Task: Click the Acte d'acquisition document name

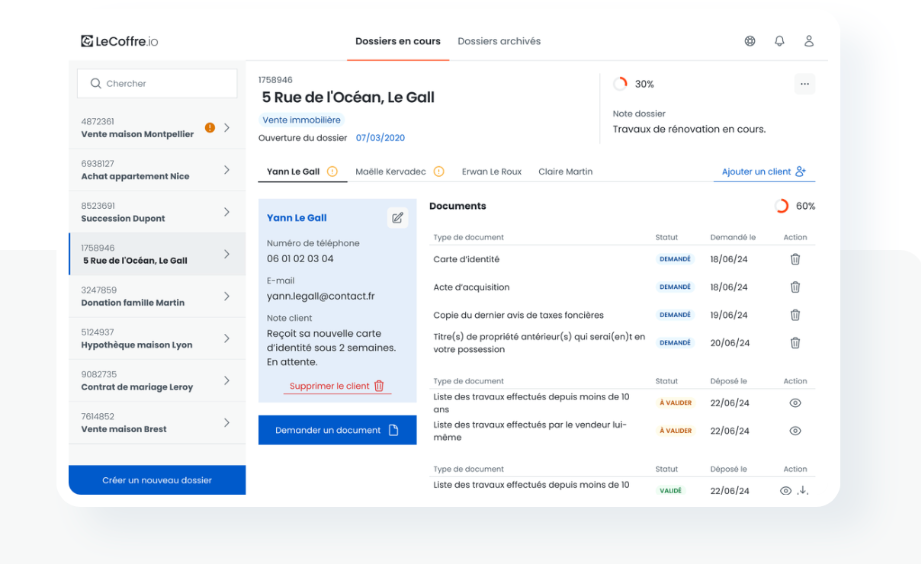Action: coord(471,287)
